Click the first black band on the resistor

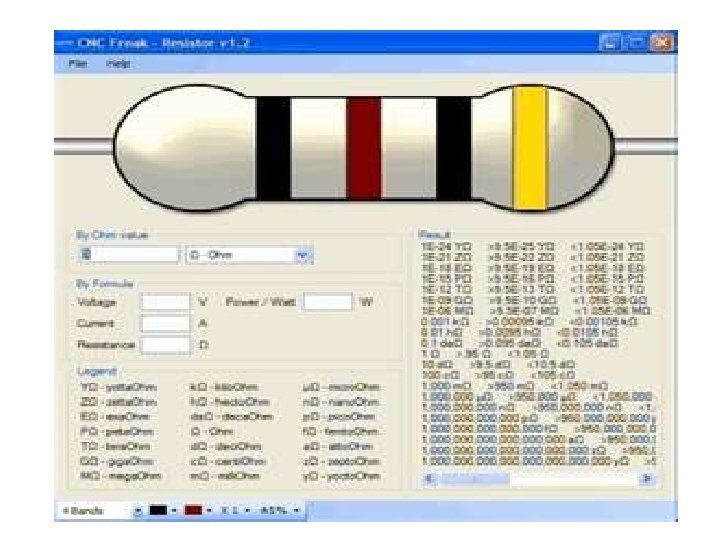point(273,148)
